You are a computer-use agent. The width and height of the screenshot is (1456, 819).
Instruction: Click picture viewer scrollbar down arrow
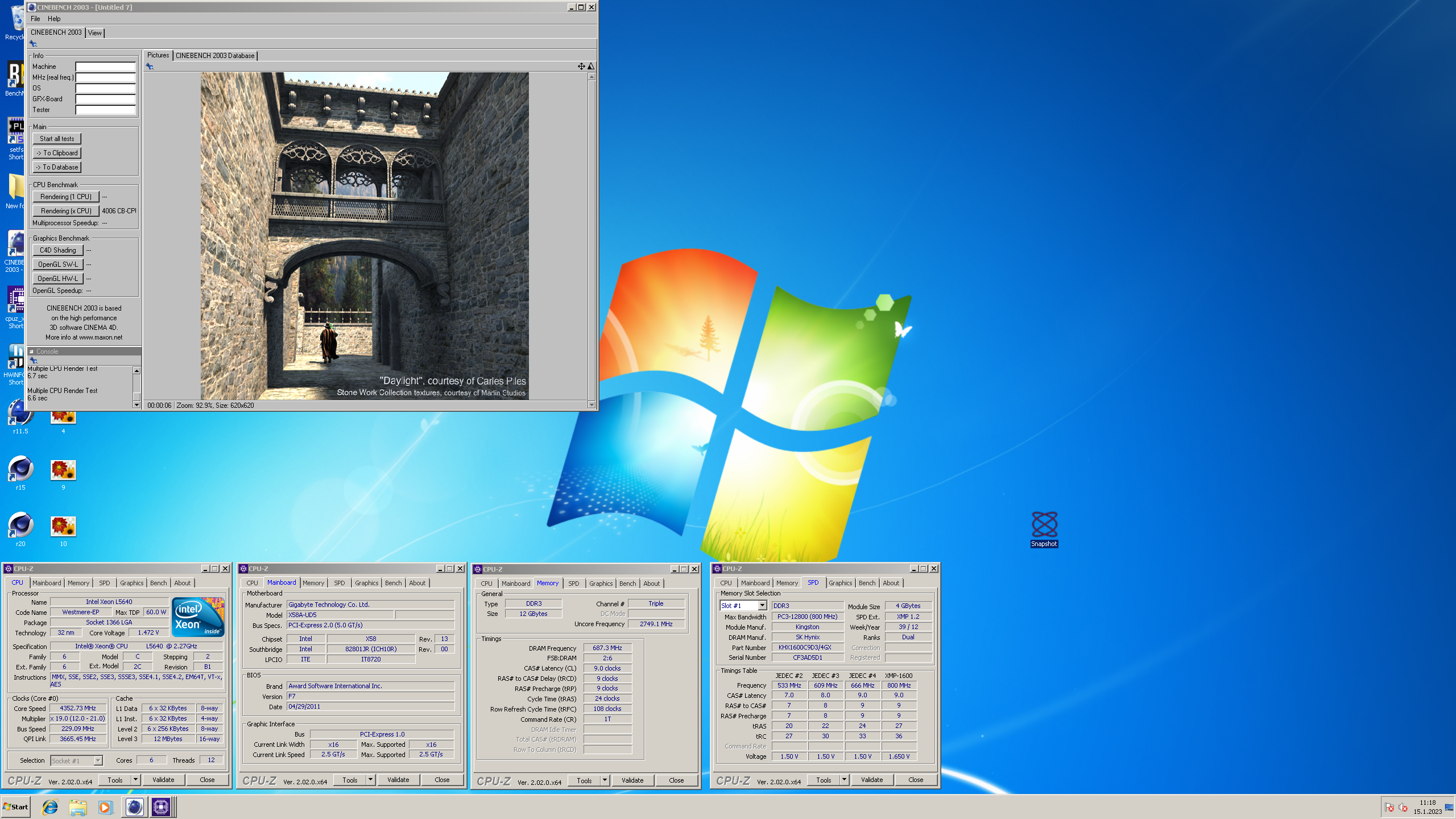(x=591, y=405)
